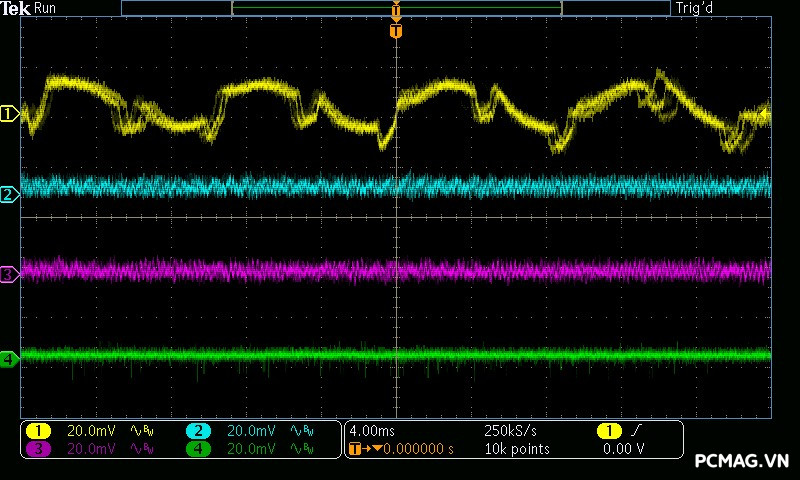
Task: Click the 250kS/s sample rate readout
Action: coord(510,431)
